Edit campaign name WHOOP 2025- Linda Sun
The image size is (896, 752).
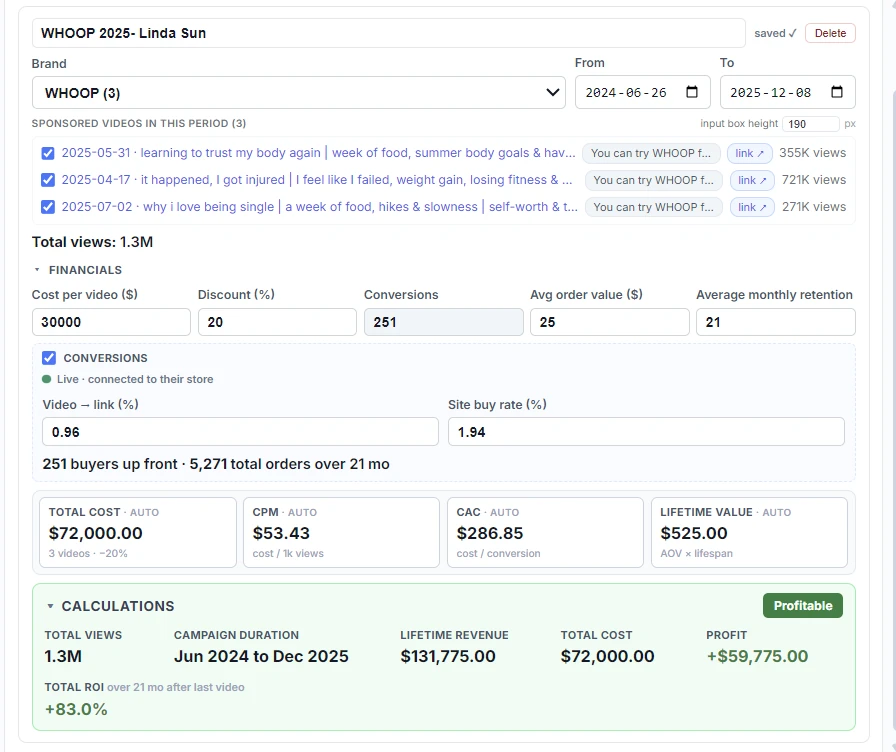pyautogui.click(x=389, y=33)
